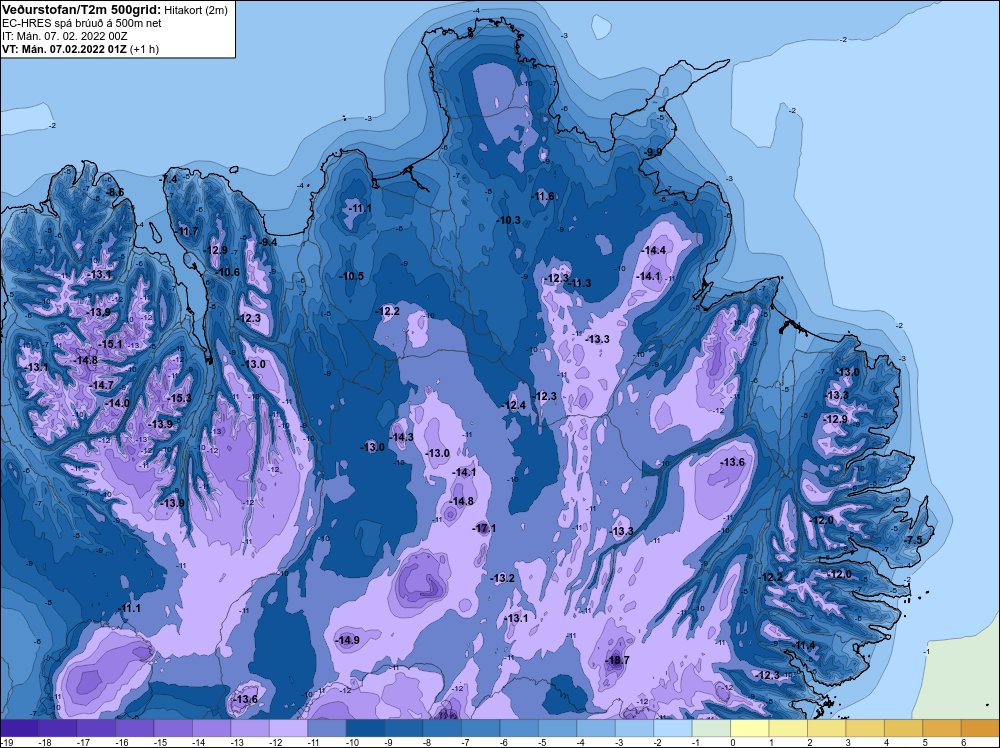Click the -14.3 temperature label
Viewport: 1000px width, 748px height.
tap(402, 437)
